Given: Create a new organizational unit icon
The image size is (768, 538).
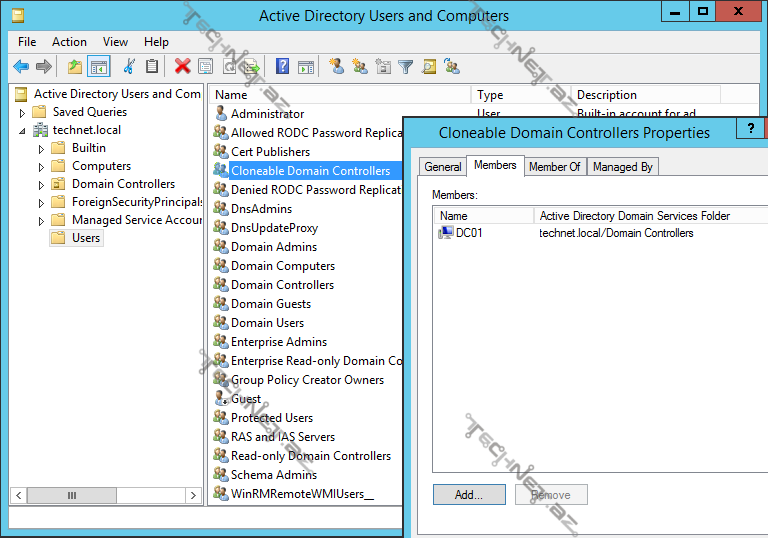Looking at the screenshot, I should click(x=383, y=66).
